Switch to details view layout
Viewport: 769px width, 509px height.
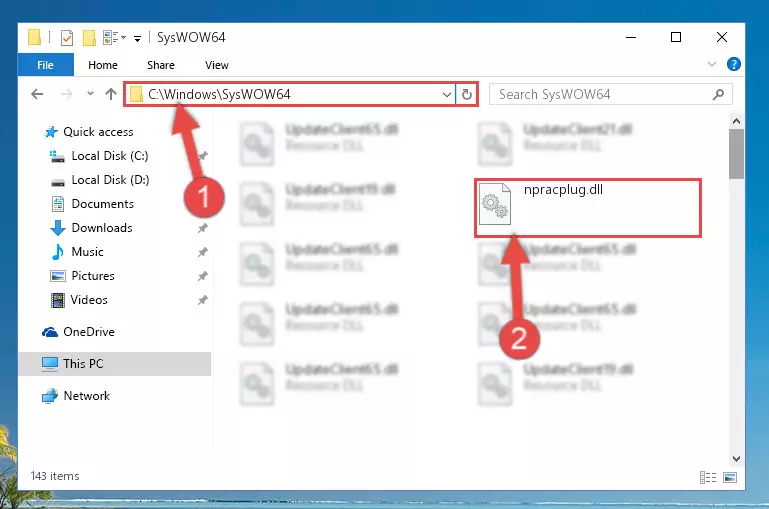(x=708, y=477)
